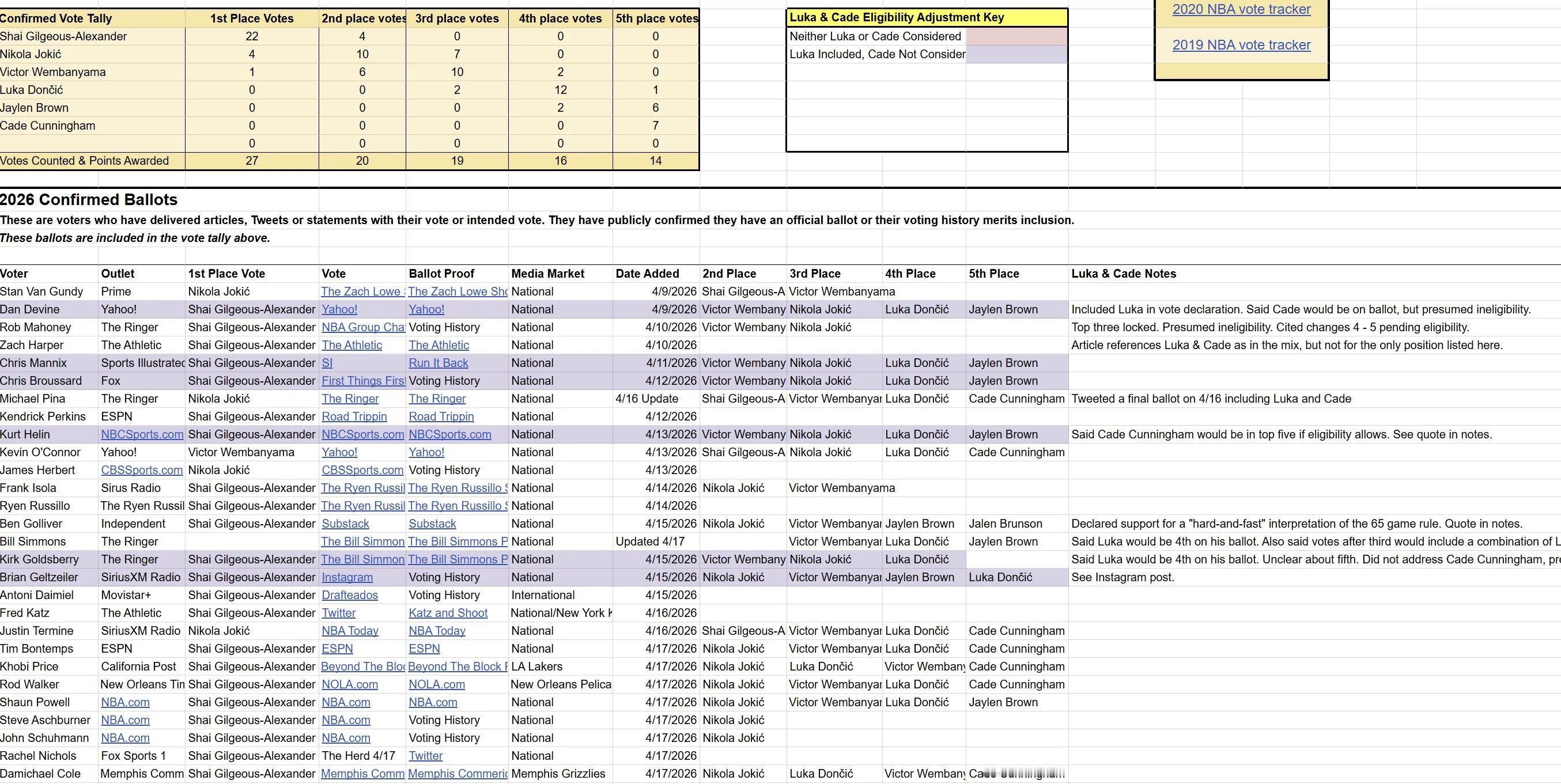Viewport: 1561px width, 784px height.
Task: Select the 2026 Confirmed Ballots heading cell
Action: coord(89,200)
